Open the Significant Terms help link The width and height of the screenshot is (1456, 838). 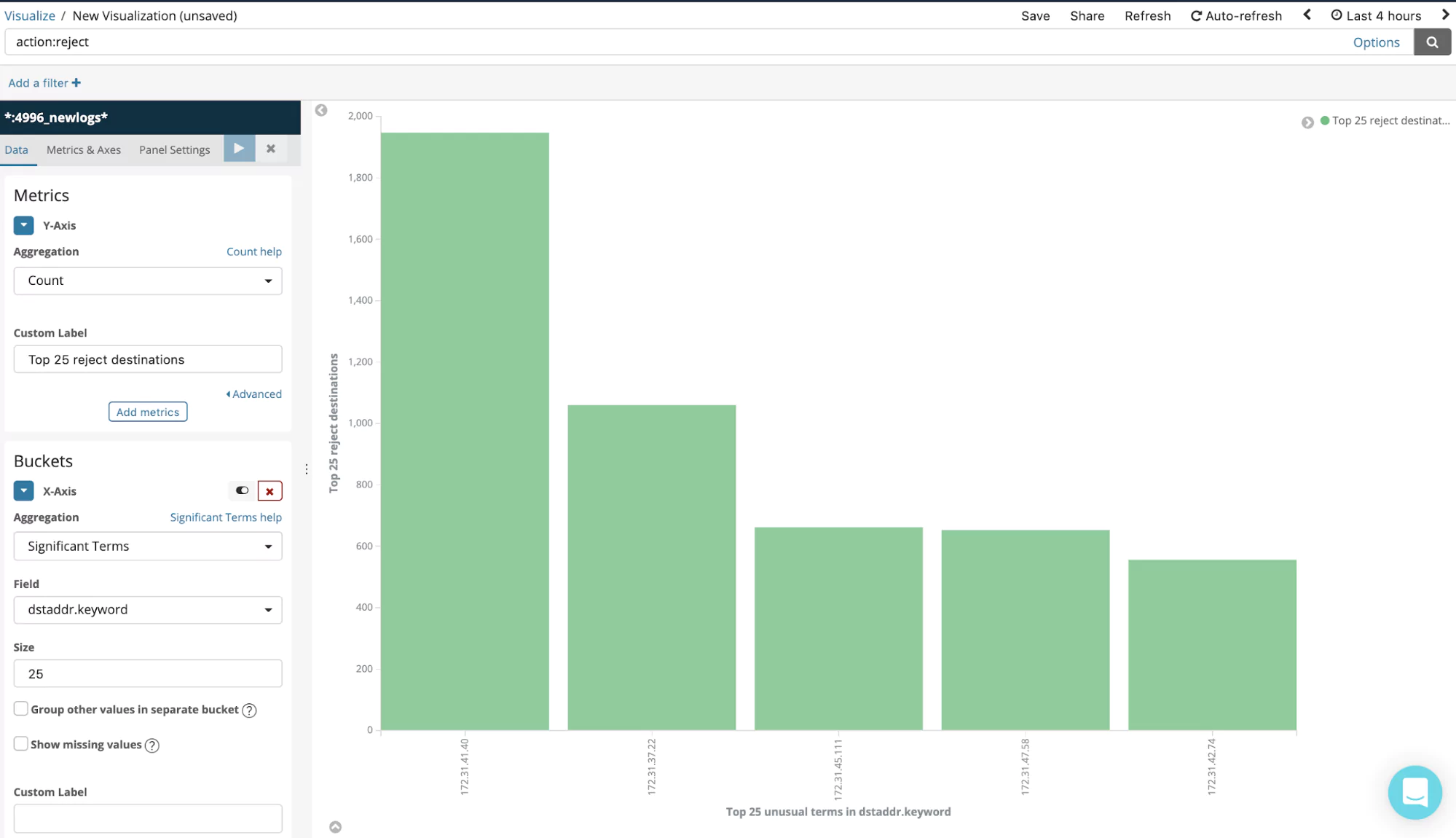(x=226, y=517)
